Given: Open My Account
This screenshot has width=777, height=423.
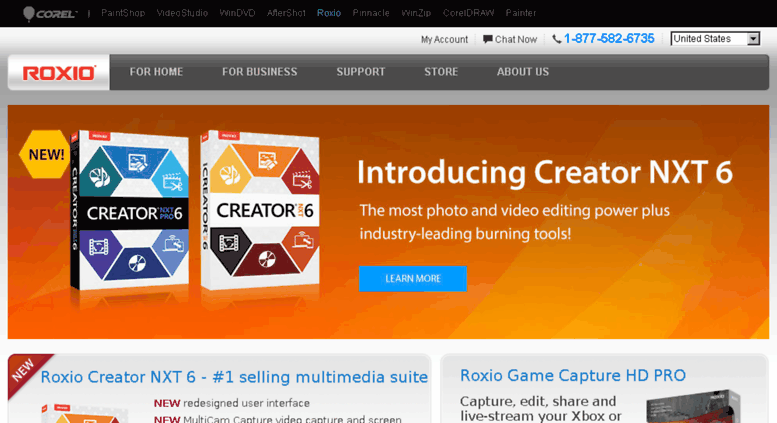Looking at the screenshot, I should [x=444, y=40].
